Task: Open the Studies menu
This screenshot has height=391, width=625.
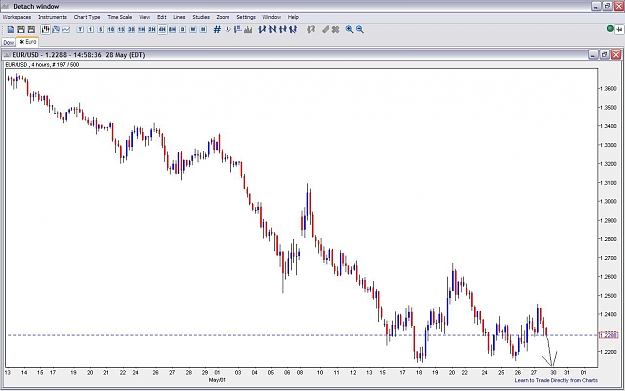Action: coord(201,17)
